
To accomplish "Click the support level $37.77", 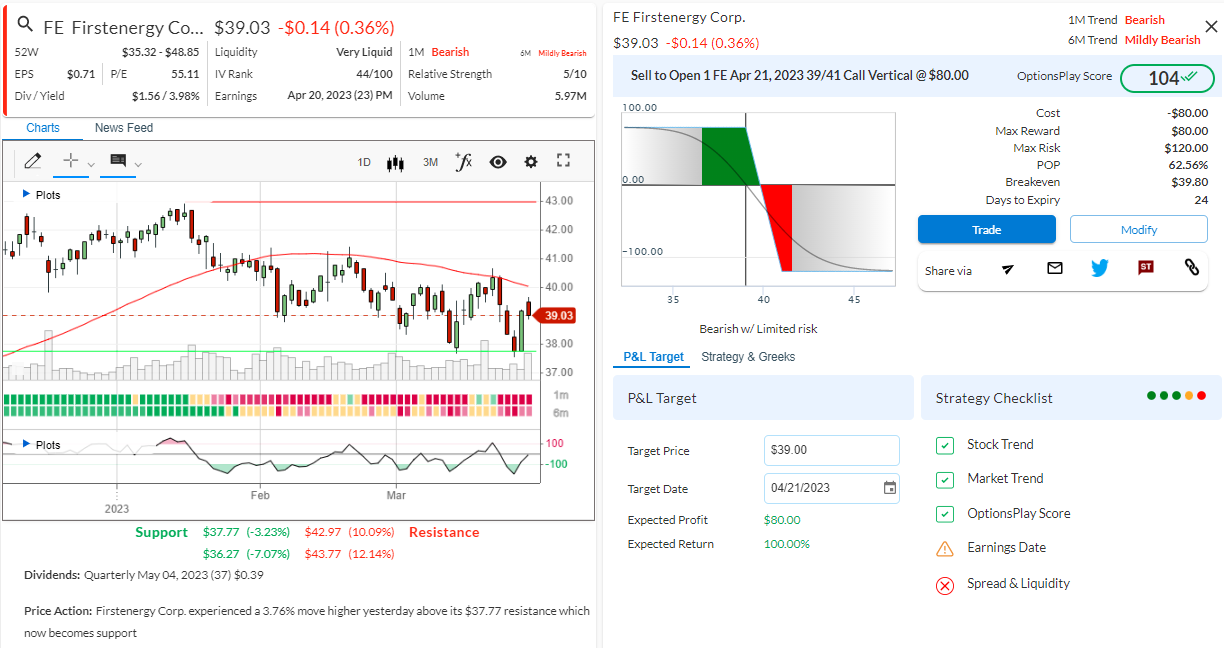I will [x=221, y=532].
